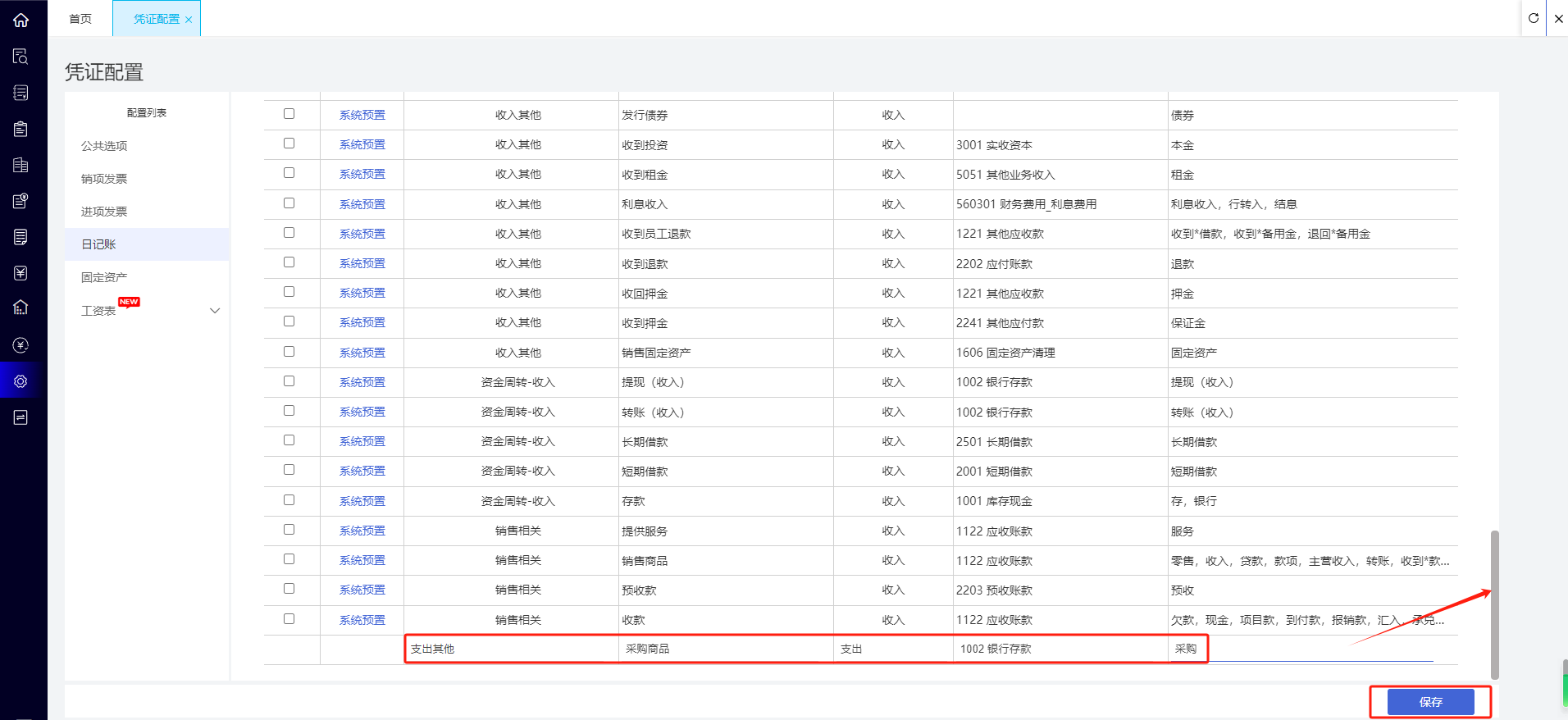Check the box for the 销售固定资产 row

[x=289, y=352]
